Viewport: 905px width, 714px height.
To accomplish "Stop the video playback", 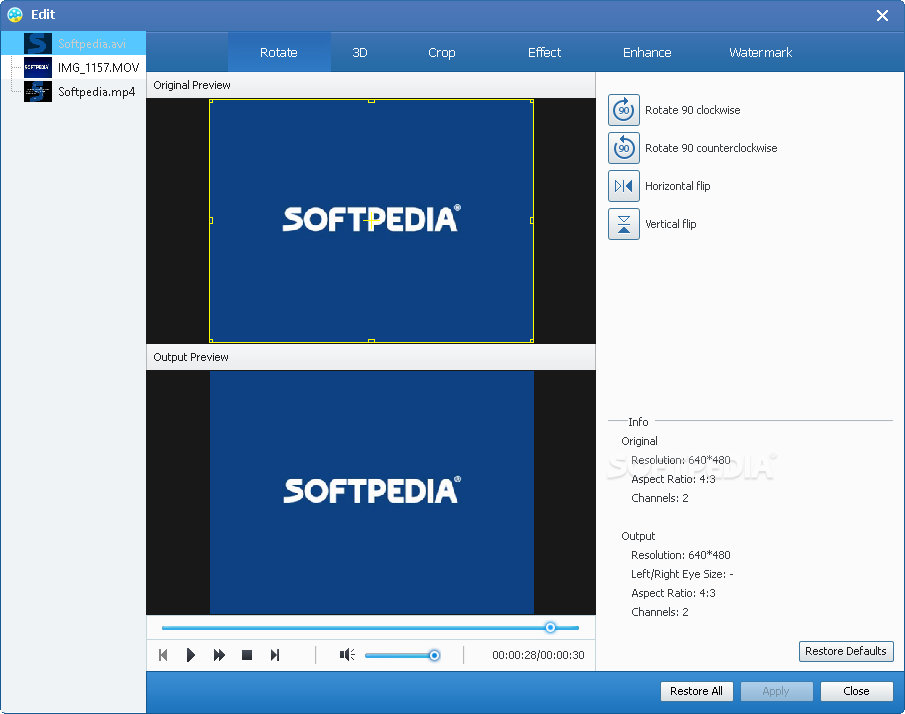I will pos(247,655).
